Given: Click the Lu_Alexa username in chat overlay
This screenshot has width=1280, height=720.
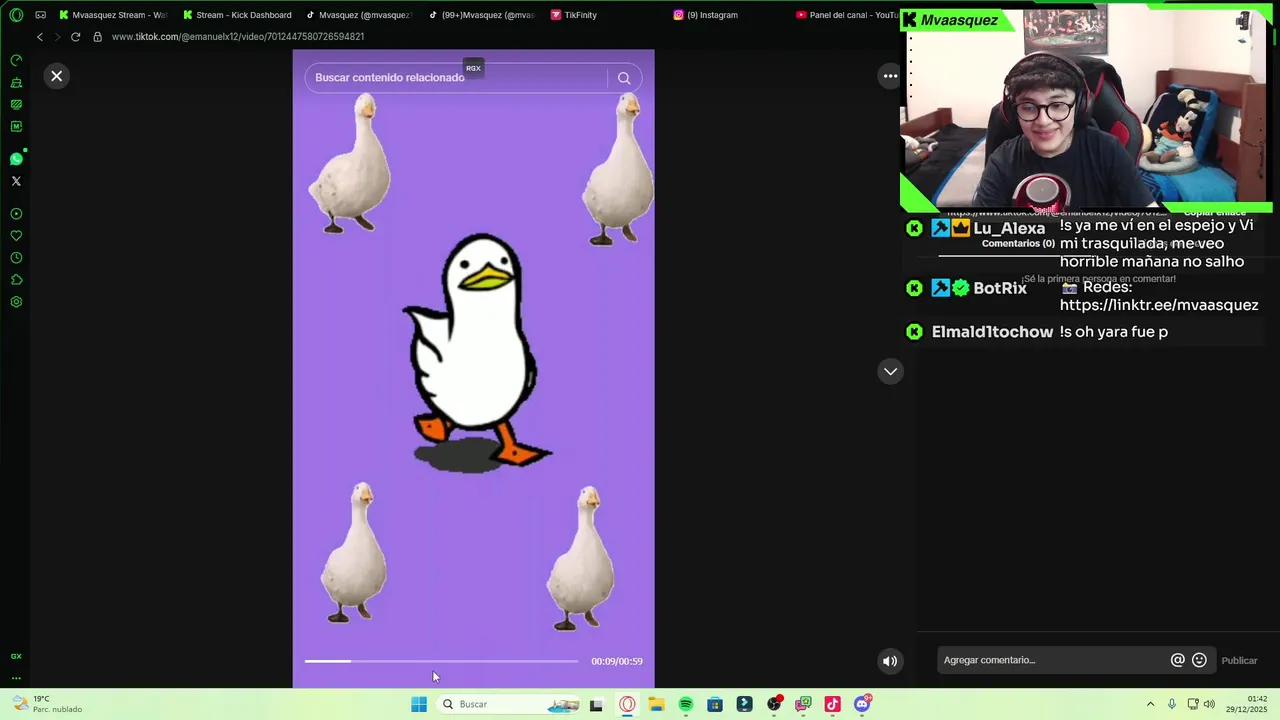Looking at the screenshot, I should [1008, 228].
